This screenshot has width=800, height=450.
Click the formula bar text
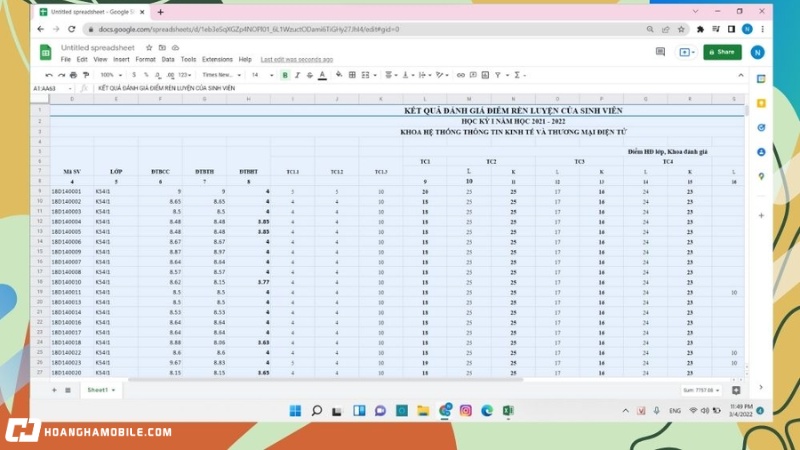167,88
